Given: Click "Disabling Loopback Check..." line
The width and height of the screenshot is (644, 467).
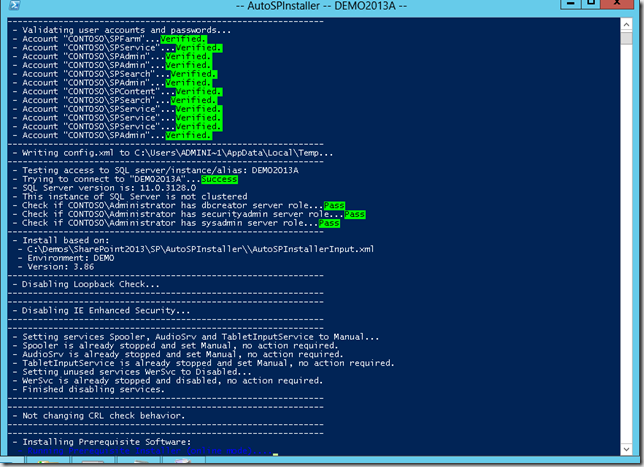Looking at the screenshot, I should coord(86,284).
